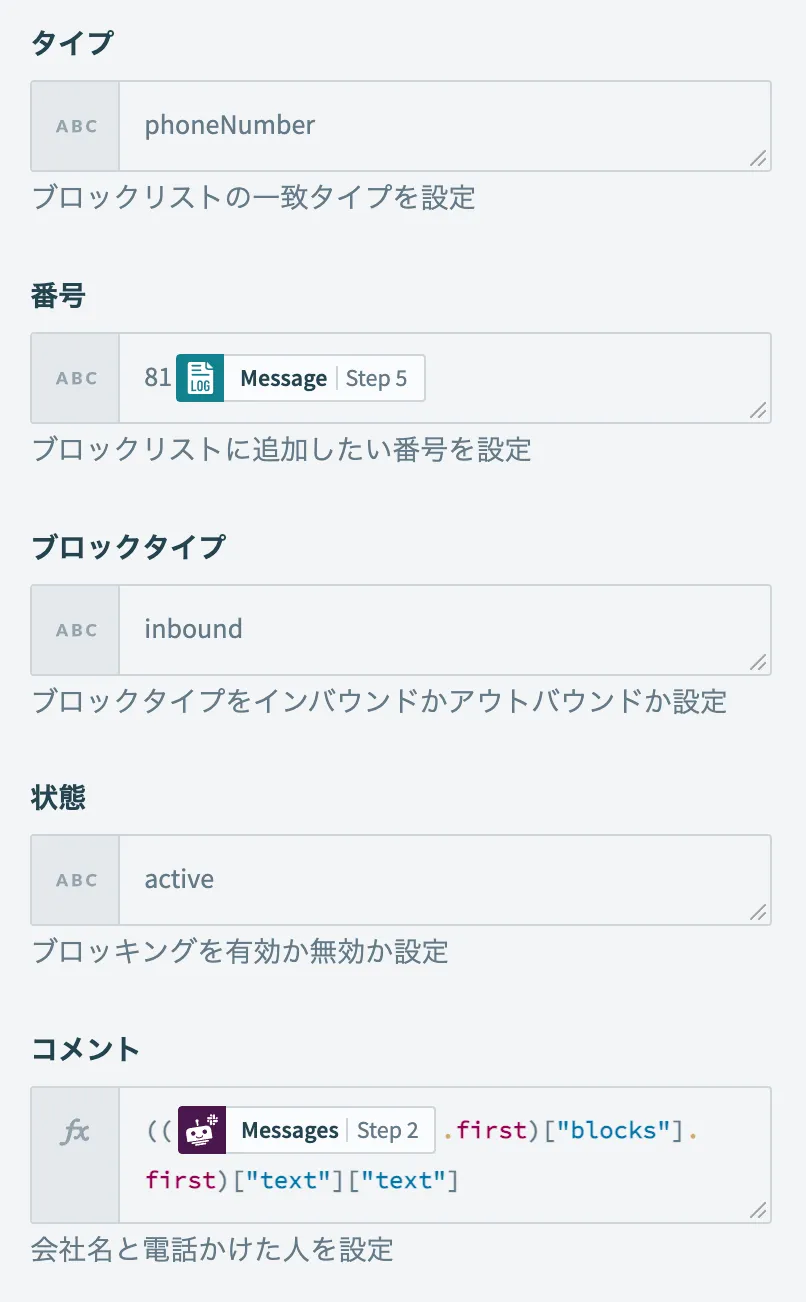Viewport: 806px width, 1302px height.
Task: Click the コメント formula text on second line
Action: click(302, 1181)
